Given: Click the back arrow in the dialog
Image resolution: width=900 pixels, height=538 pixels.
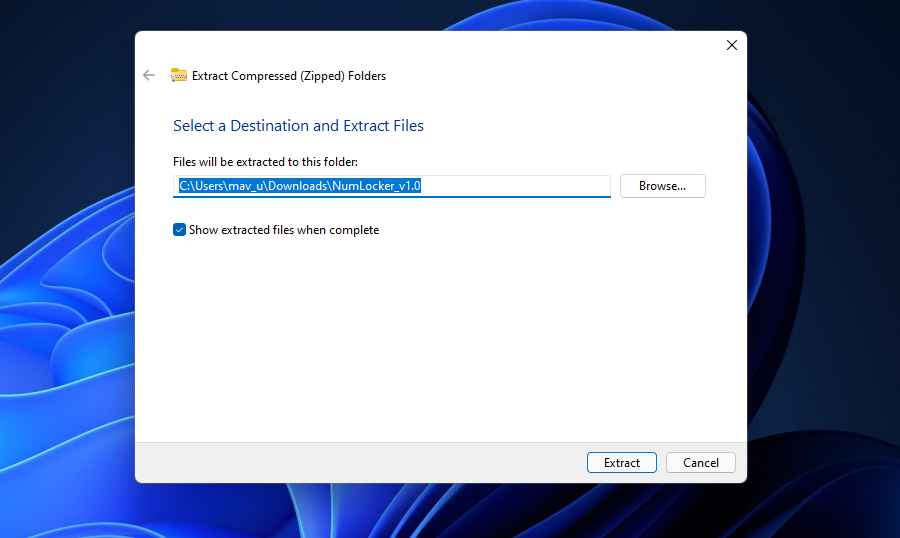Looking at the screenshot, I should tap(149, 75).
